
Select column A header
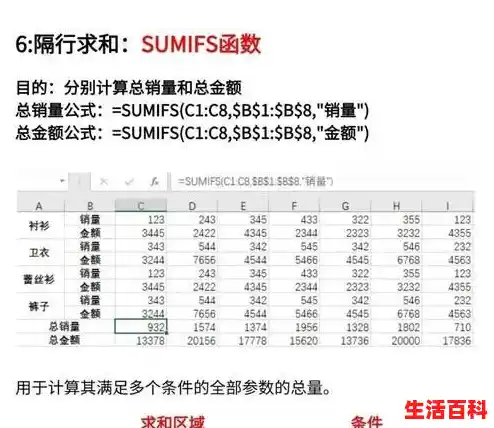[39, 206]
